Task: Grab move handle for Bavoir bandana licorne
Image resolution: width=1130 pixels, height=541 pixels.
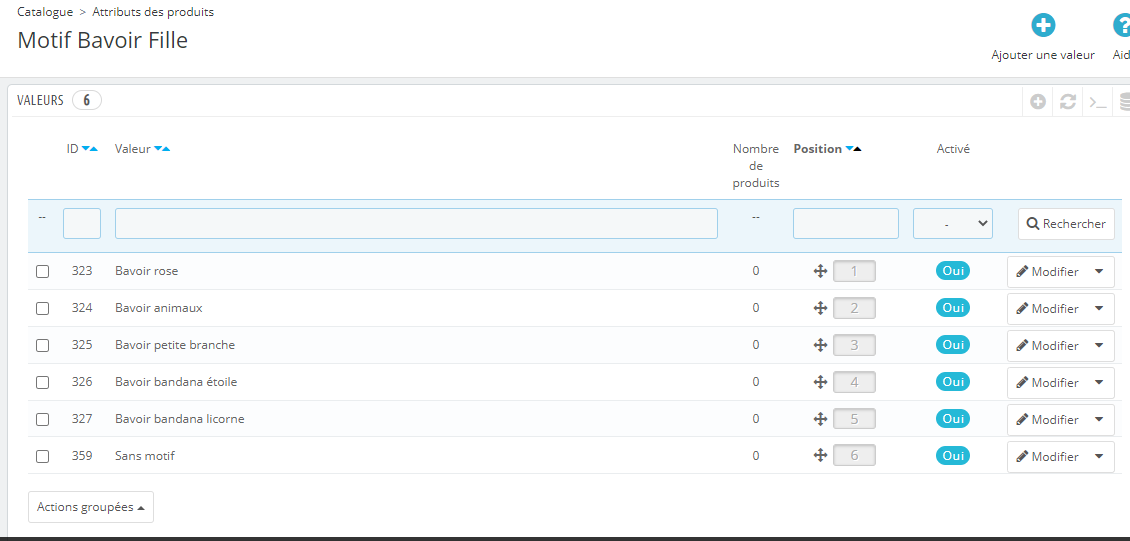Action: click(819, 419)
